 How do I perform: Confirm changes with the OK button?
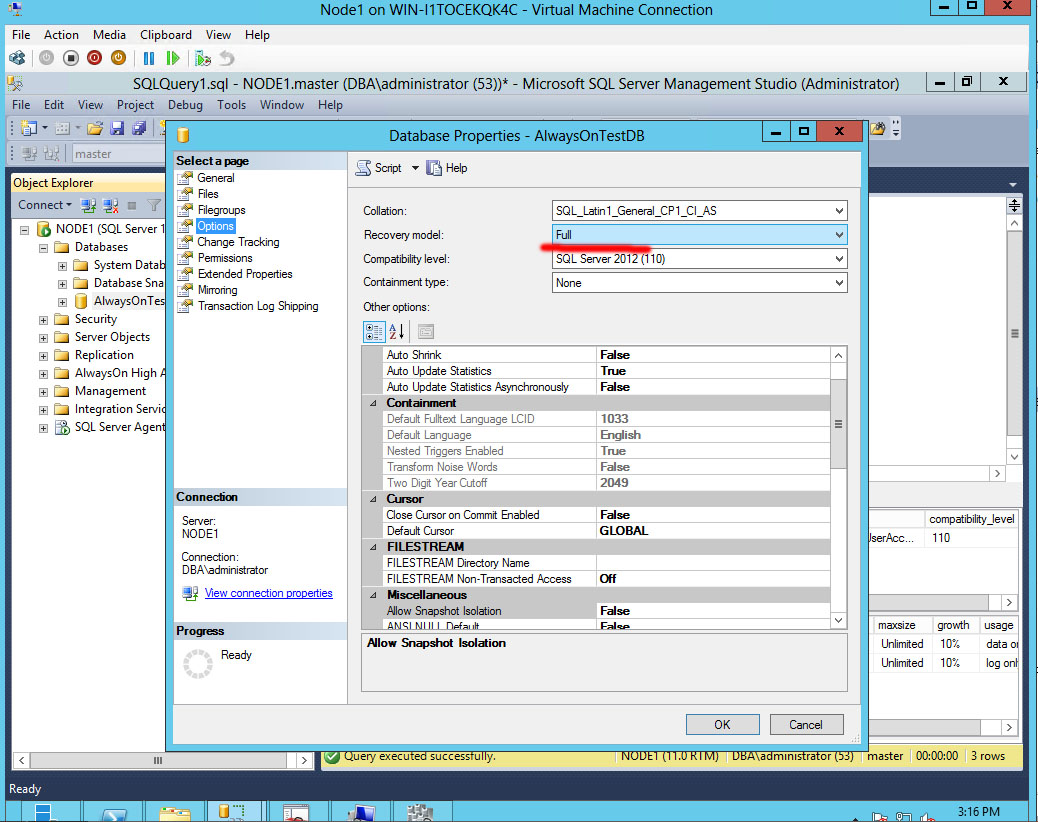tap(722, 724)
